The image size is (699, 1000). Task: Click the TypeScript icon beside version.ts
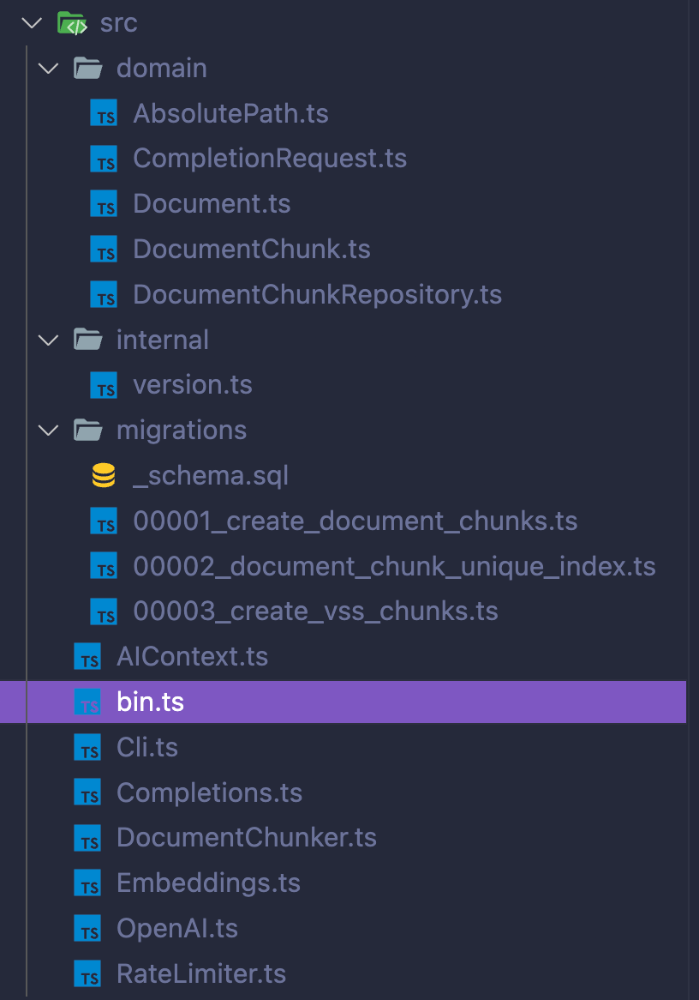104,385
